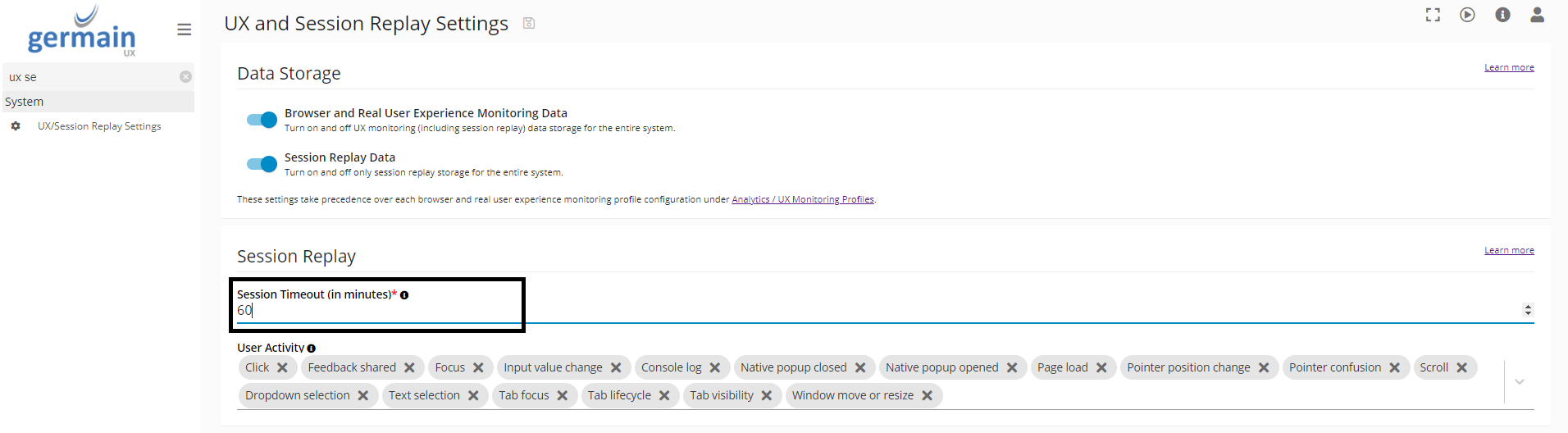The width and height of the screenshot is (1568, 433).
Task: Remove the Feedback shared activity tag
Action: tap(409, 367)
